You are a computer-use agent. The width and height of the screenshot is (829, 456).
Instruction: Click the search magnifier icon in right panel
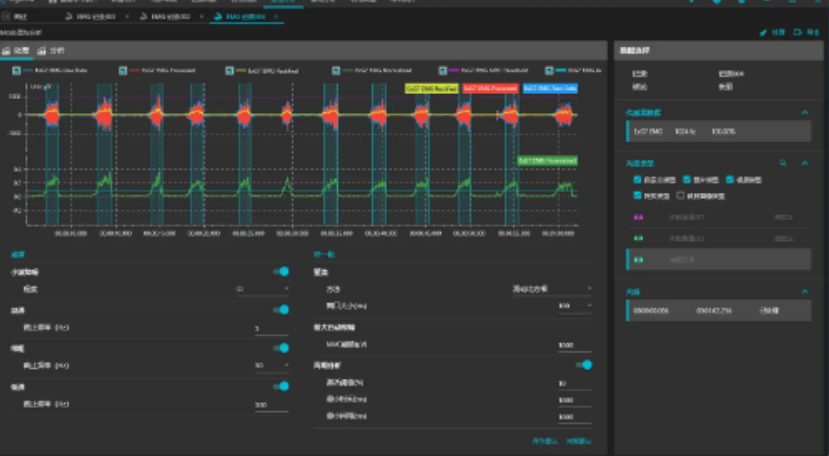[783, 161]
